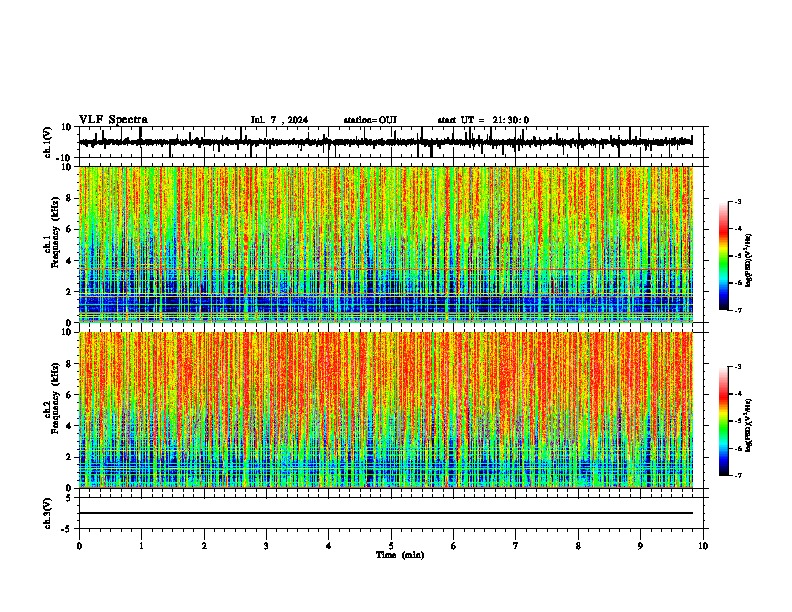792x612 pixels.
Task: Click the 'station=OUI' header label
Action: pos(370,120)
